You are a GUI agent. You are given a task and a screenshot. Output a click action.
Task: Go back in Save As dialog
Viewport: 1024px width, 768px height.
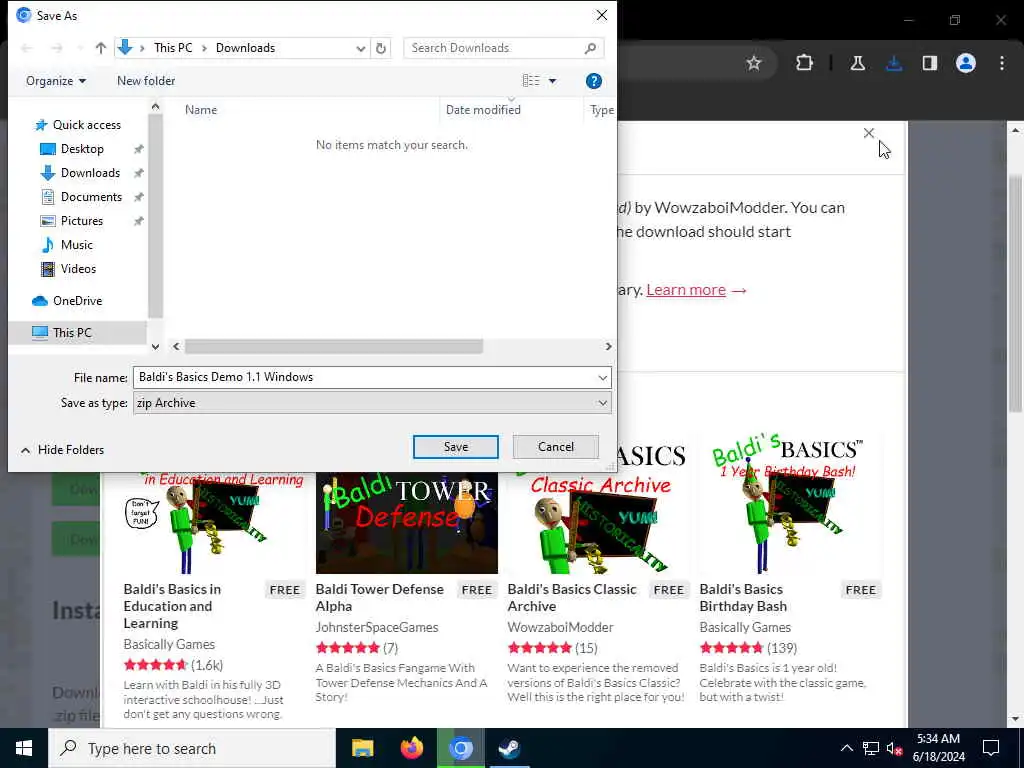point(27,48)
